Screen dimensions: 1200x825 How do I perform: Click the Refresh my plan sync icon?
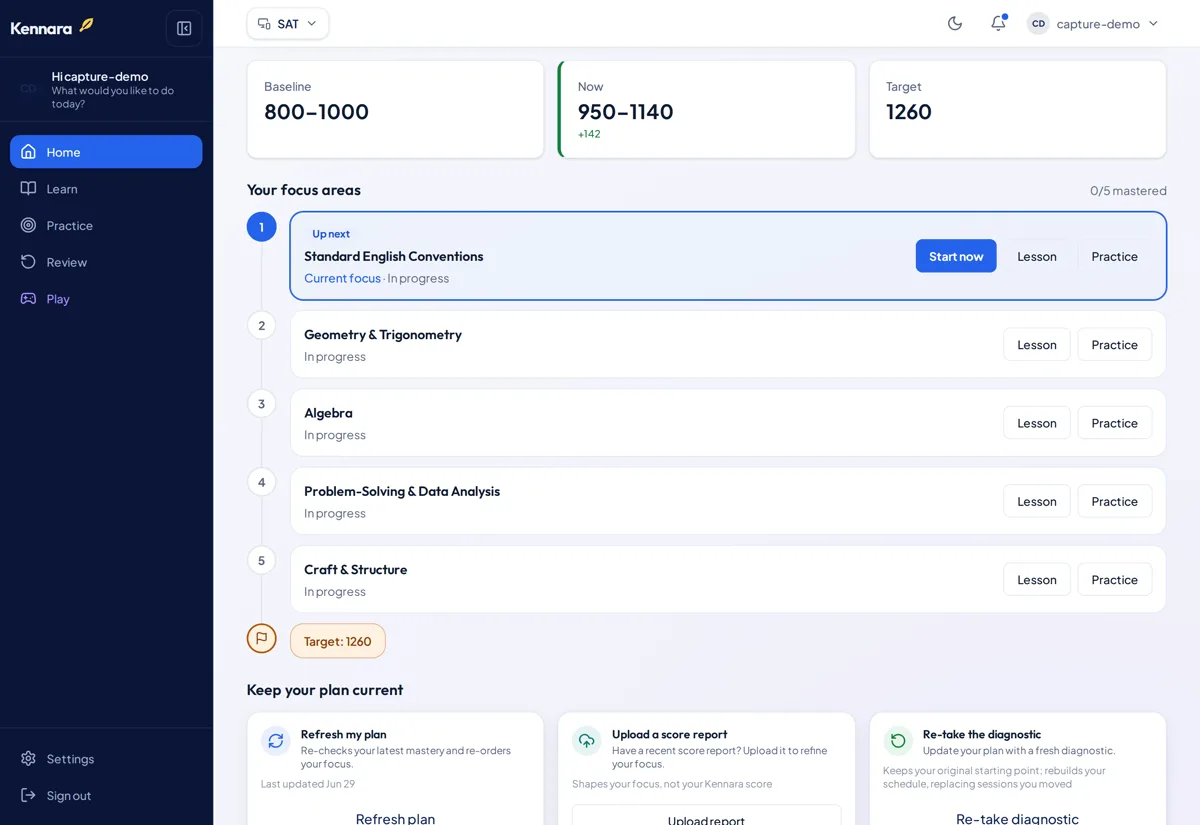(x=276, y=741)
